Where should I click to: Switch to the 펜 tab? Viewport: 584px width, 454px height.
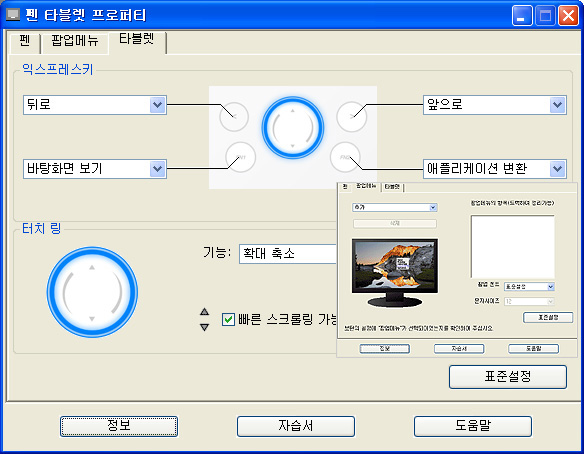coord(25,41)
